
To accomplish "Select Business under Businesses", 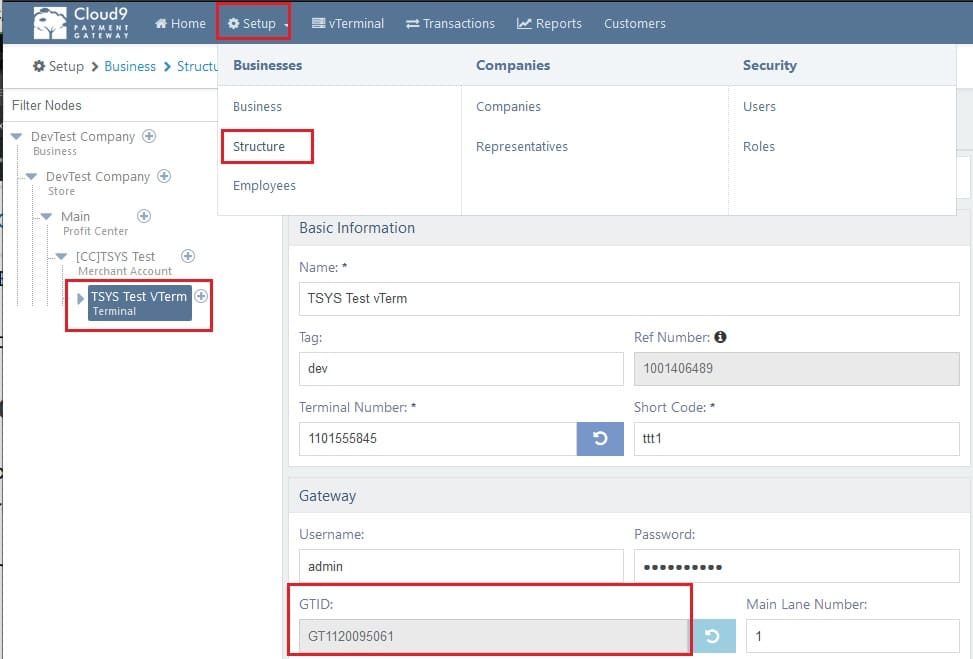I will 258,107.
